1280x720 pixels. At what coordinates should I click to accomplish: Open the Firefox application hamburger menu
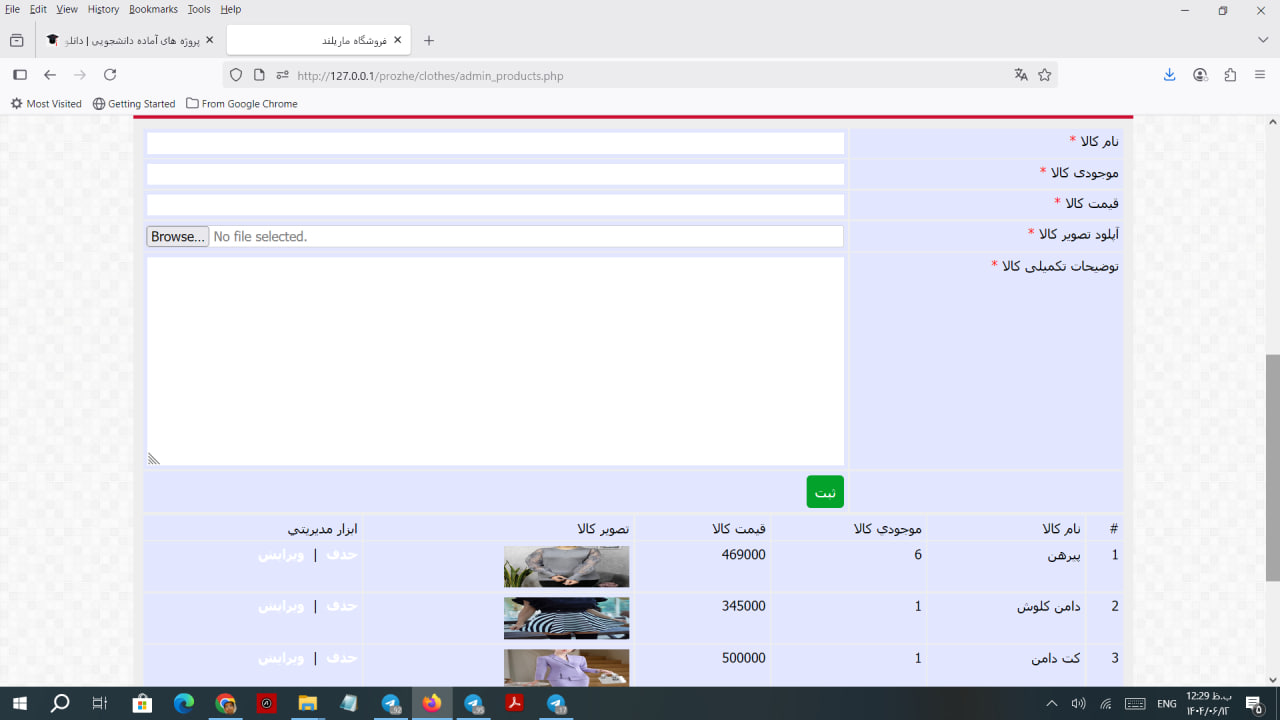tap(1260, 75)
